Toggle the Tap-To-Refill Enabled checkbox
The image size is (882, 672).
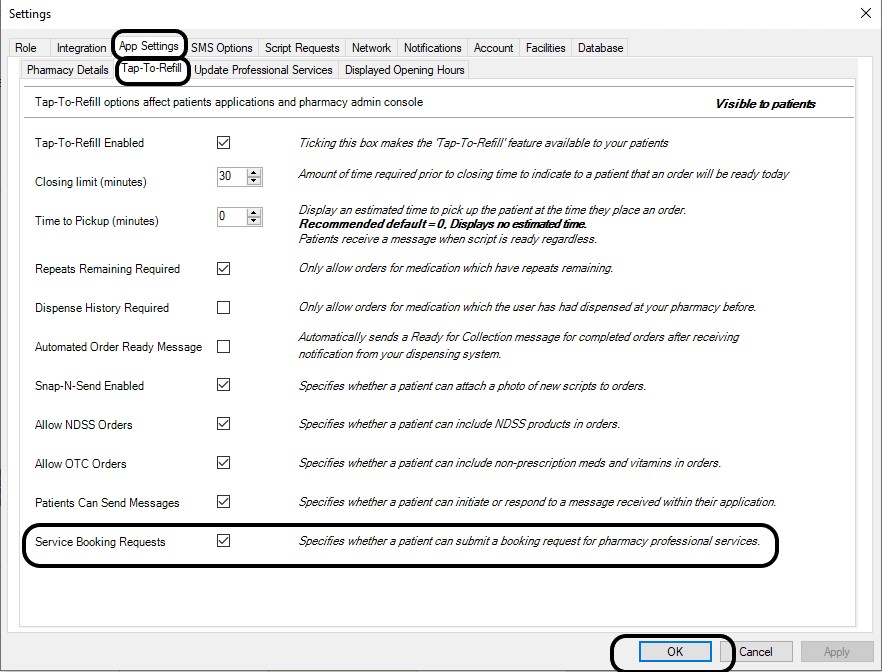pos(223,143)
